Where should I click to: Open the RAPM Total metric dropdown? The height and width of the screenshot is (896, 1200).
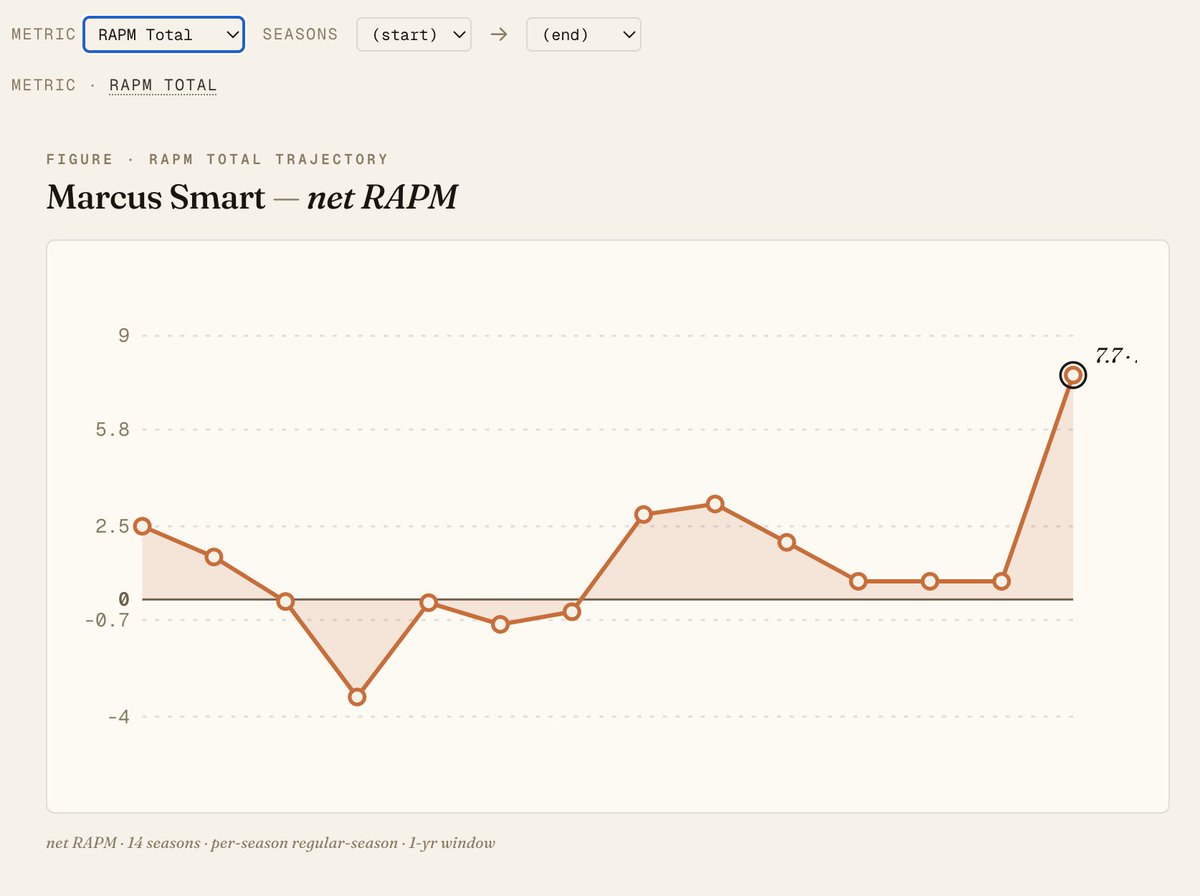(164, 34)
